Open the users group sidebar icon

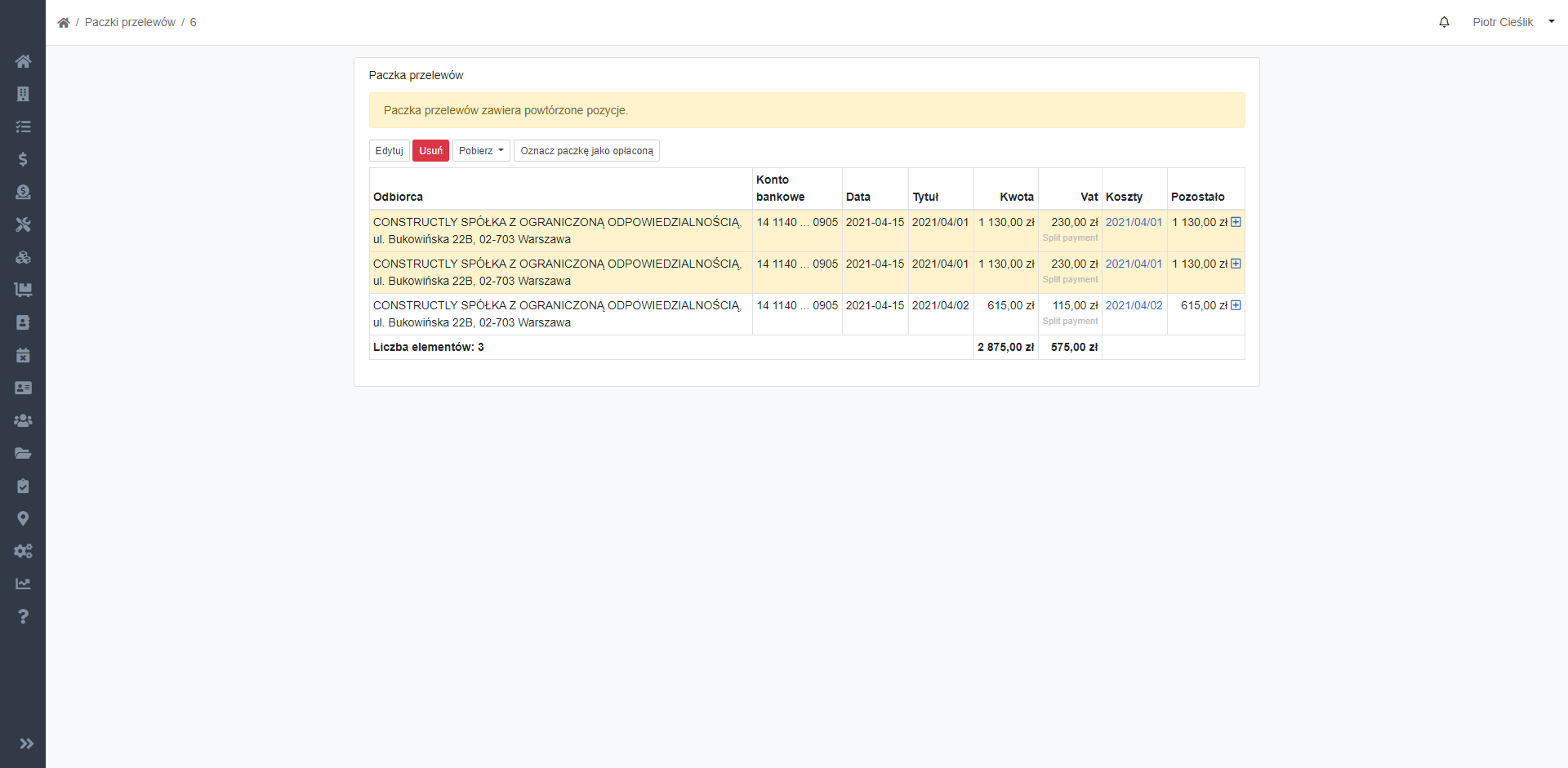coord(23,420)
